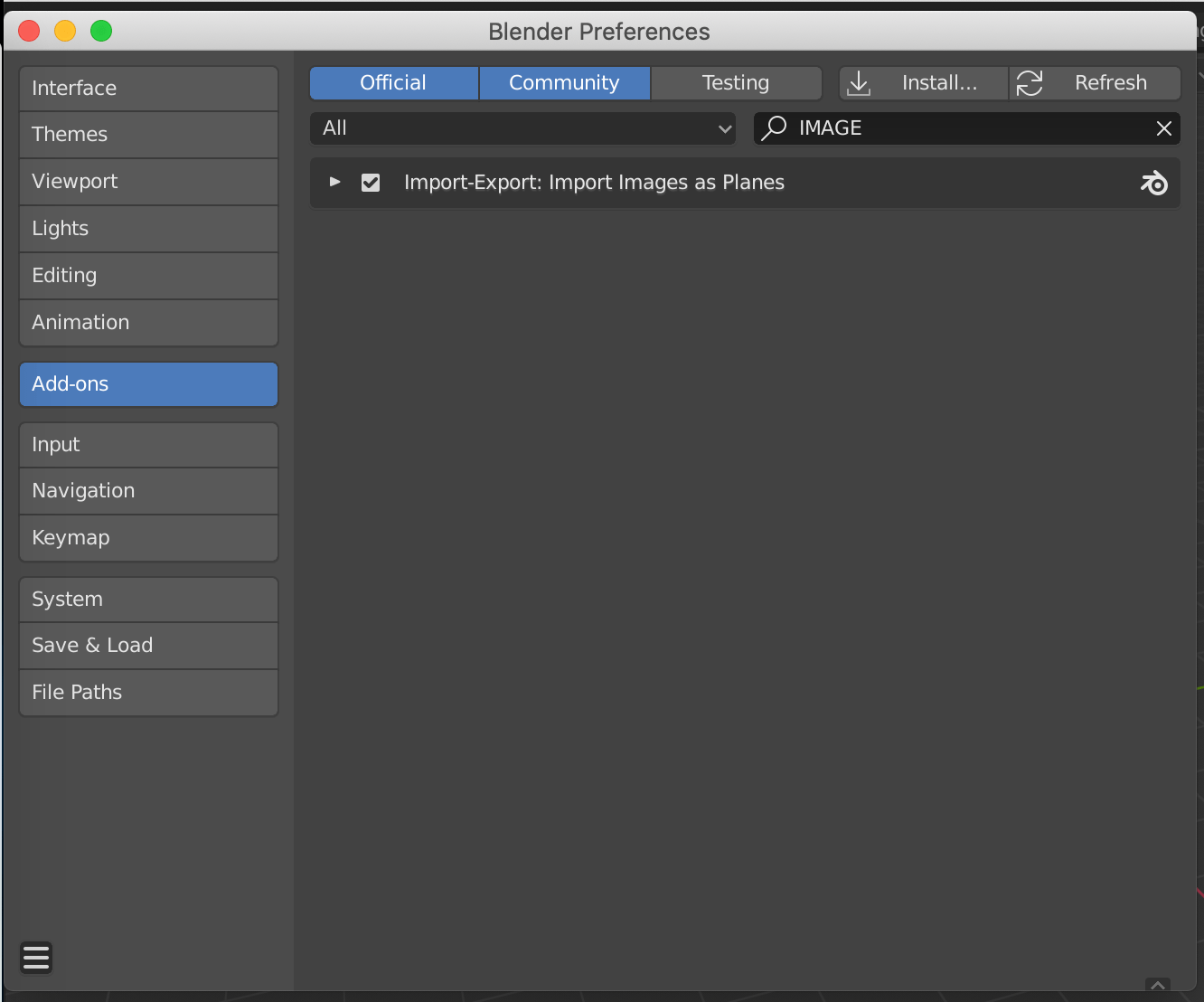1204x1002 pixels.
Task: Open Animation preferences
Action: click(x=148, y=323)
